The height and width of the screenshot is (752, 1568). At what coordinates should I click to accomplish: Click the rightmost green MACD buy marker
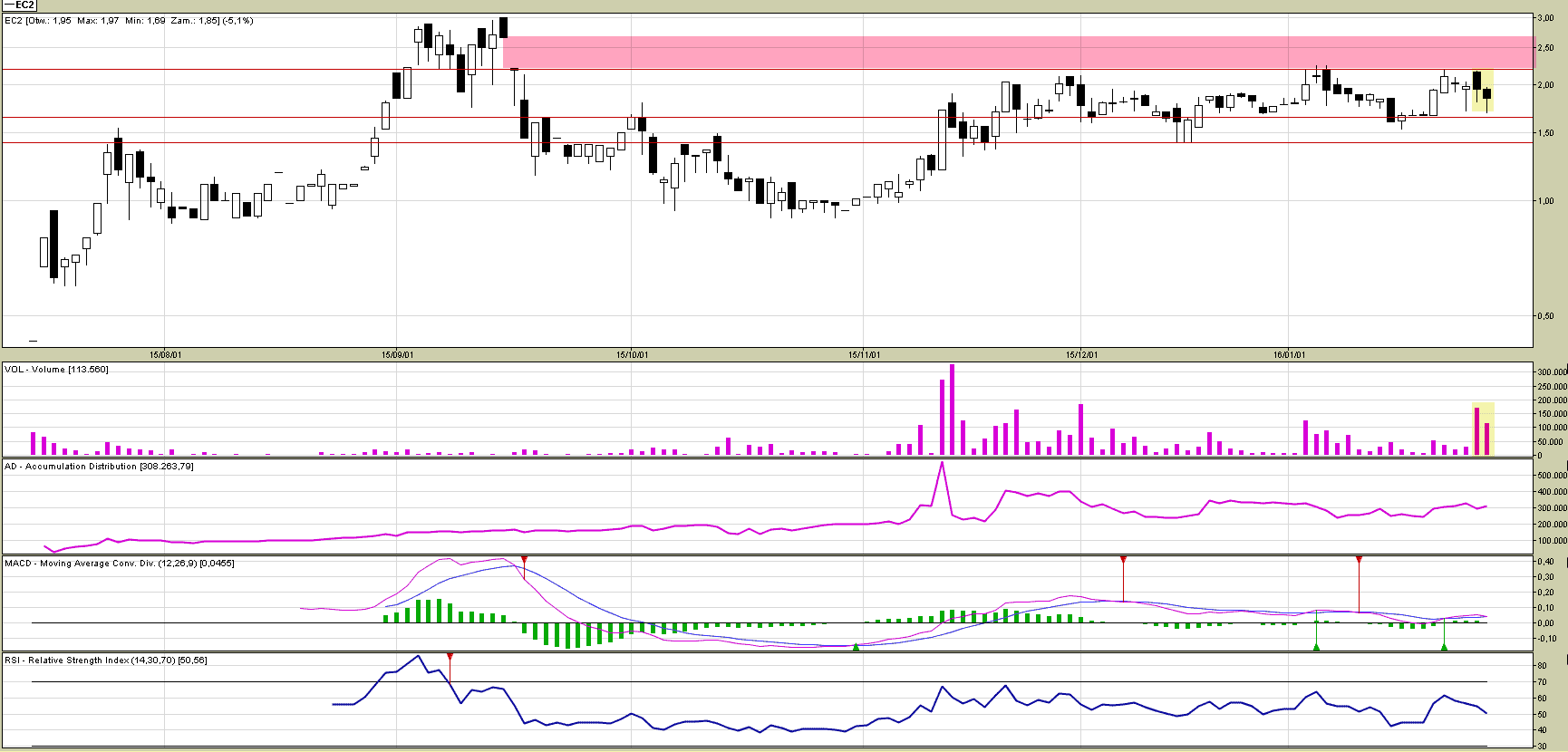click(1444, 647)
